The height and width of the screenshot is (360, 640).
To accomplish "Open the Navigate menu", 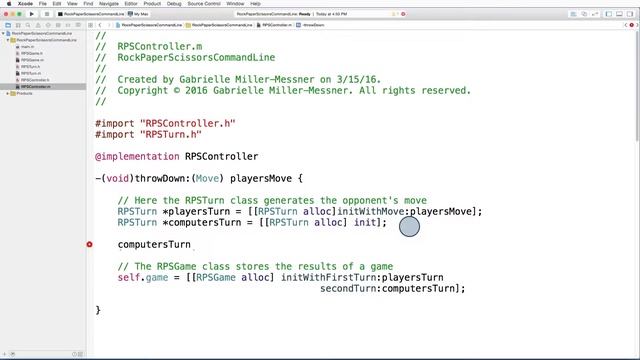I will point(109,4).
